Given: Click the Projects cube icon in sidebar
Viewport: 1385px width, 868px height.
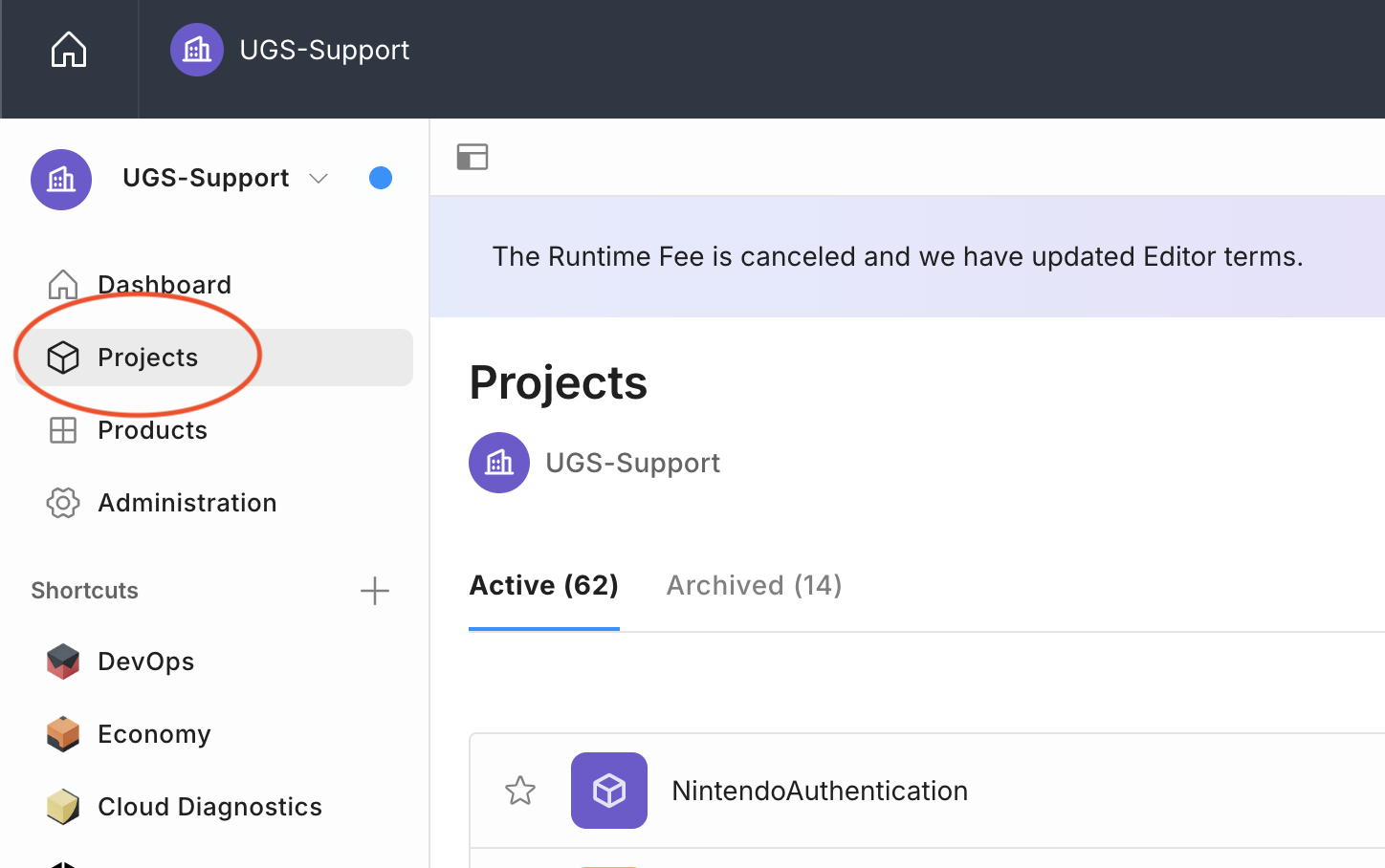Looking at the screenshot, I should 63,358.
